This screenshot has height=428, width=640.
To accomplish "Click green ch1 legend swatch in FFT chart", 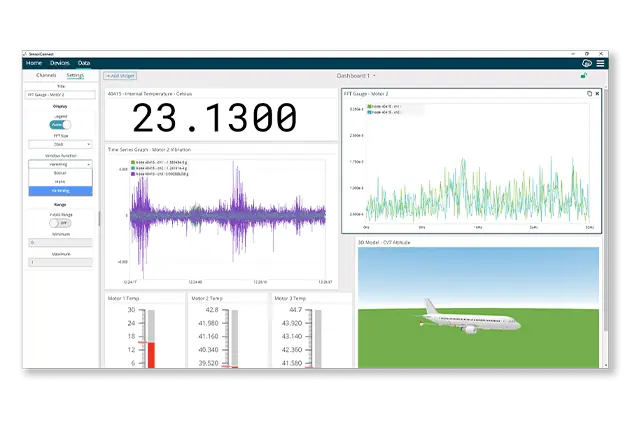I will [x=369, y=107].
